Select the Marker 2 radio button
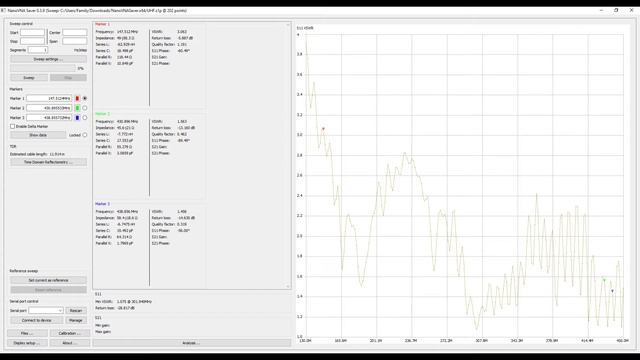Screen dimensions: 640x360 pyautogui.click(x=85, y=108)
